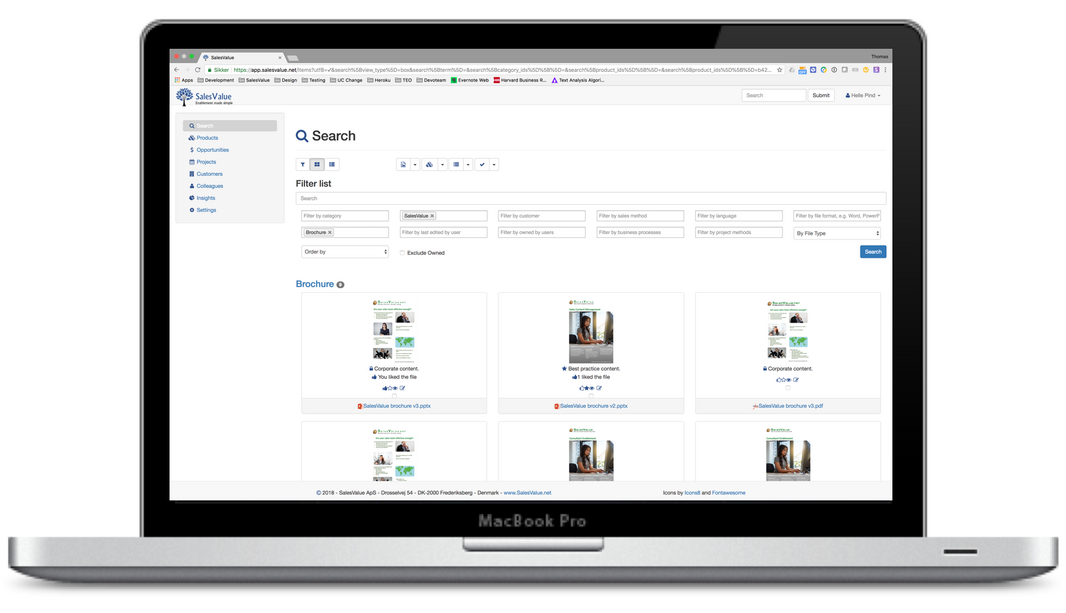
Task: Open the Order by dropdown
Action: pyautogui.click(x=344, y=252)
